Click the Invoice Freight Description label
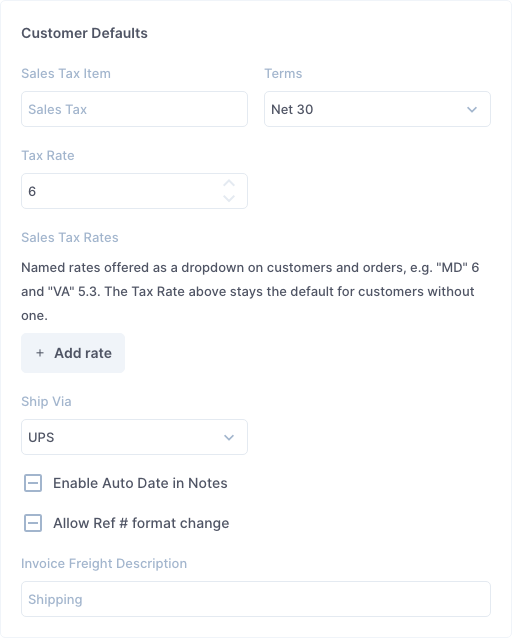512x638 pixels. point(104,564)
